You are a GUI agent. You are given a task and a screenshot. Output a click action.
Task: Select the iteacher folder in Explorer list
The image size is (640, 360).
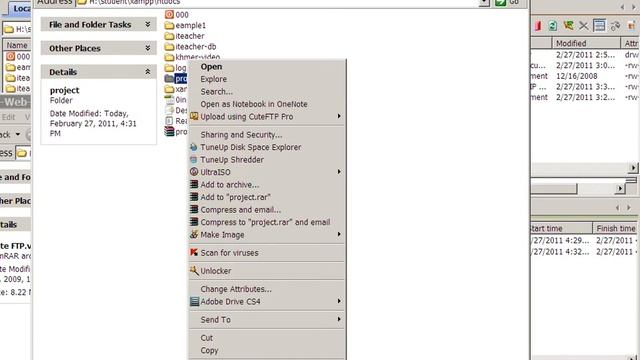[184, 36]
